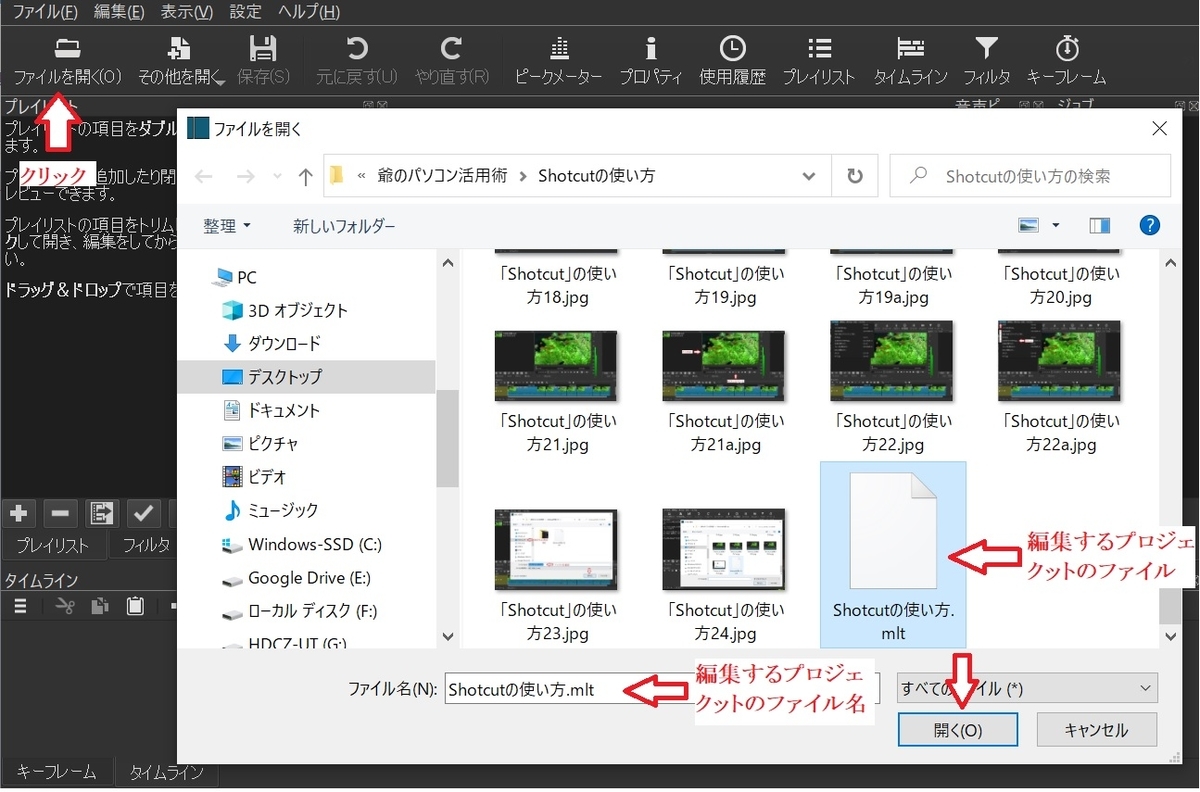Select PC in navigation tree

pyautogui.click(x=246, y=277)
